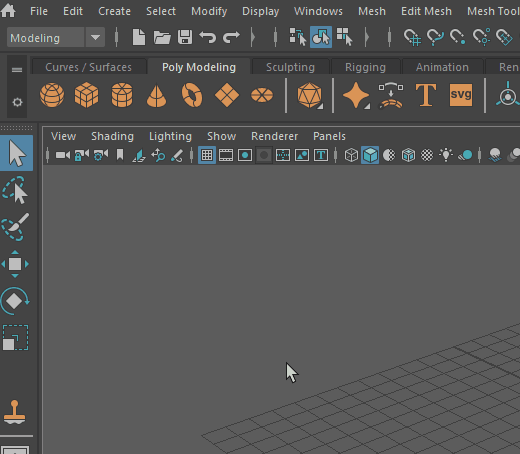Toggle Snap to grids icon
This screenshot has width=520, height=454.
[412, 37]
